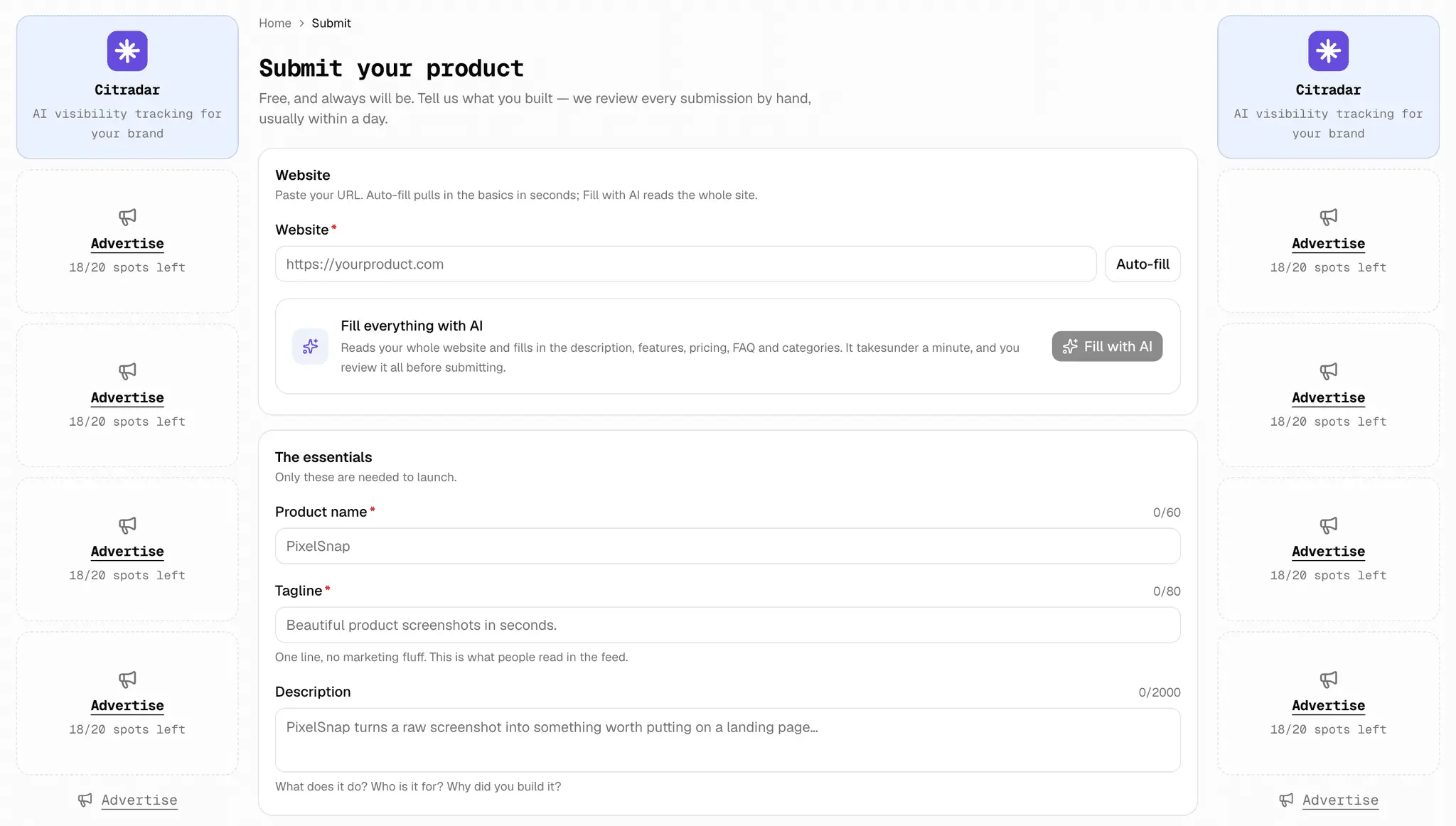Focus the Product name input field

[727, 546]
